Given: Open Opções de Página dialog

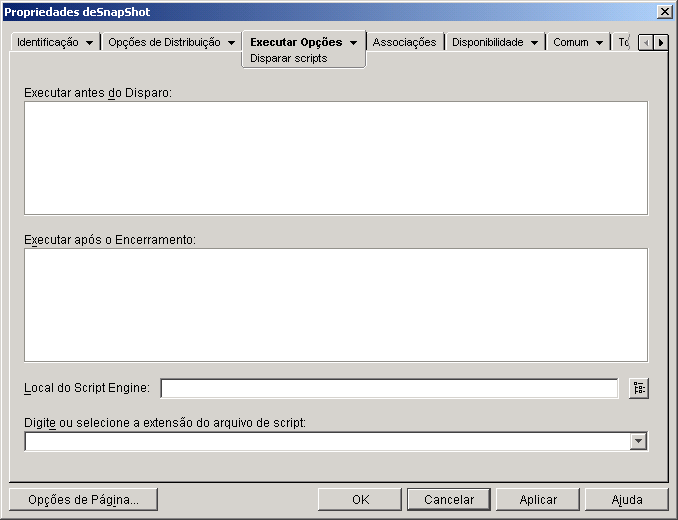Looking at the screenshot, I should (83, 500).
